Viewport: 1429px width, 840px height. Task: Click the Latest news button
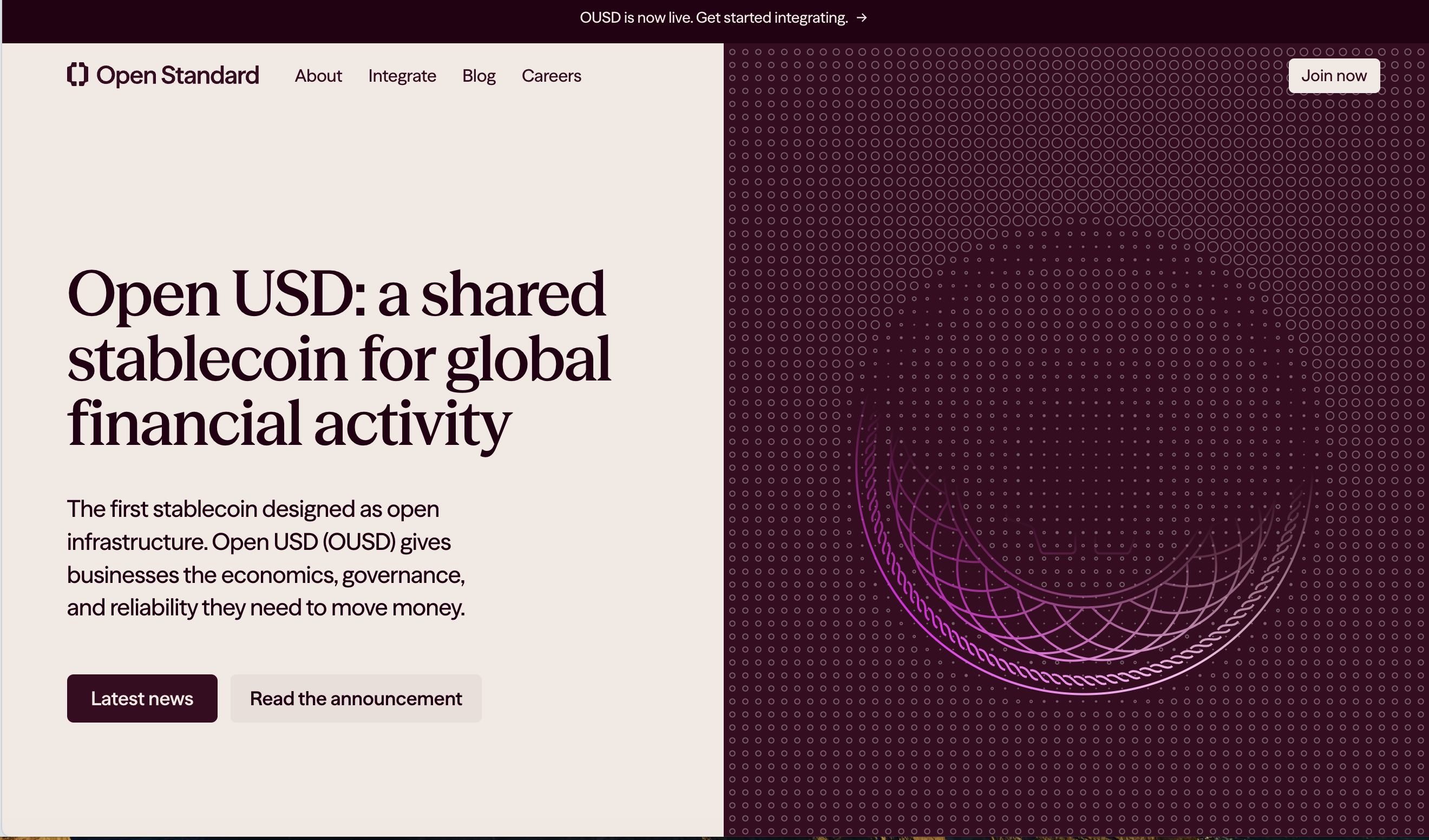click(x=142, y=698)
